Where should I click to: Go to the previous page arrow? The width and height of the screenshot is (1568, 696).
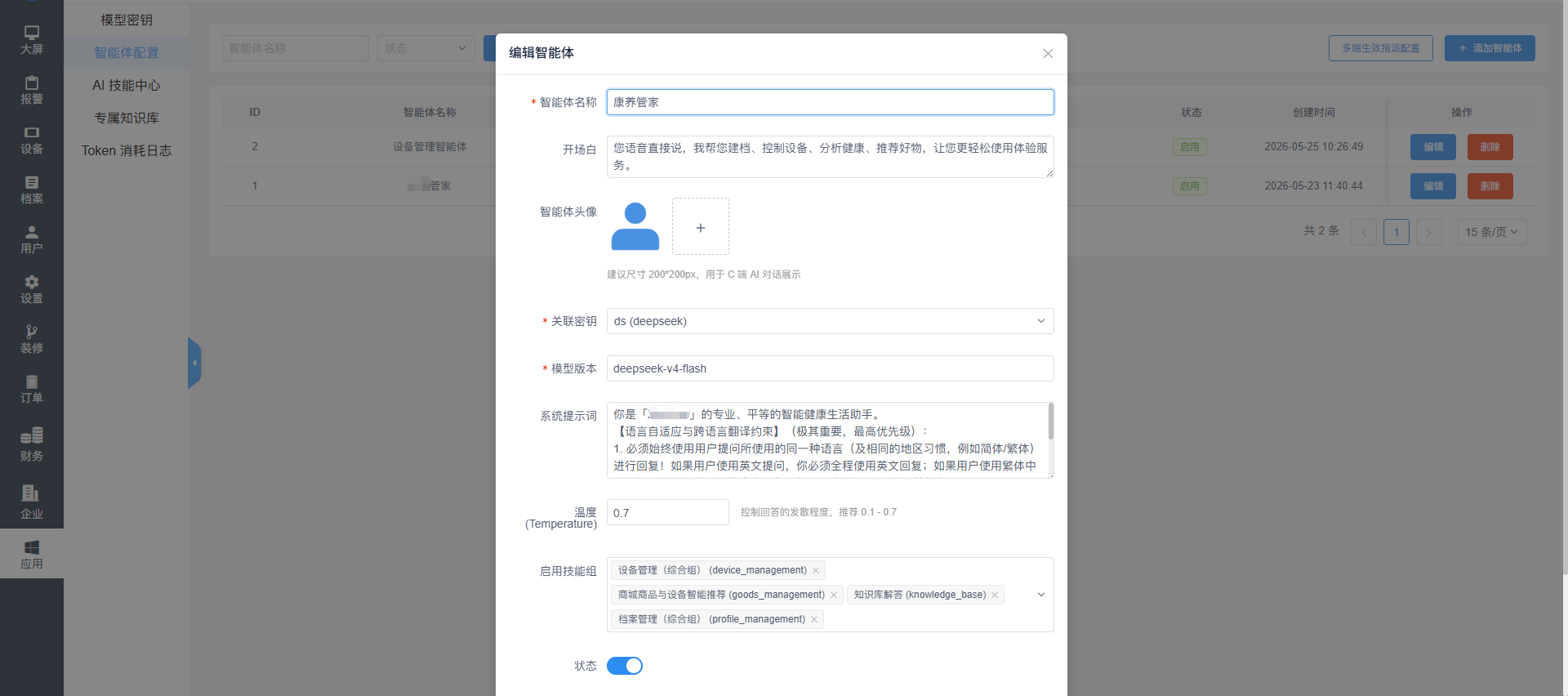1364,232
